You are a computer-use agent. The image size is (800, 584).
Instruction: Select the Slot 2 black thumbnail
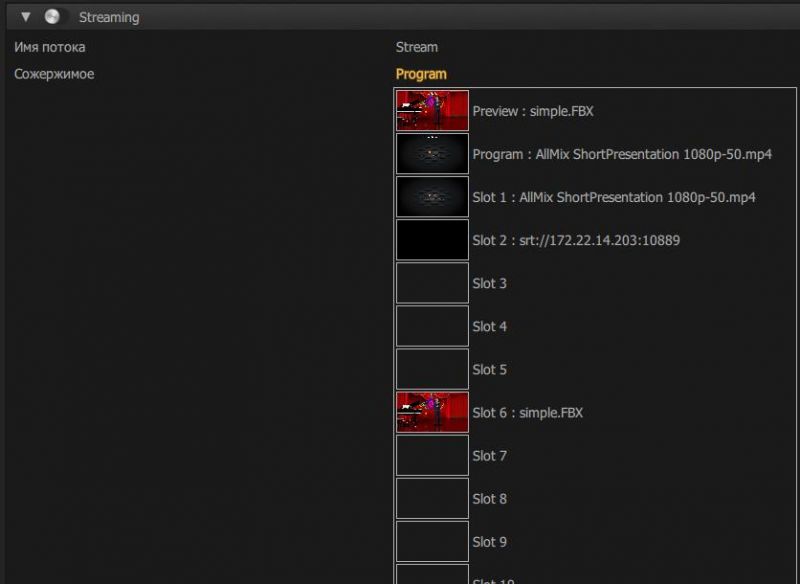coord(432,240)
